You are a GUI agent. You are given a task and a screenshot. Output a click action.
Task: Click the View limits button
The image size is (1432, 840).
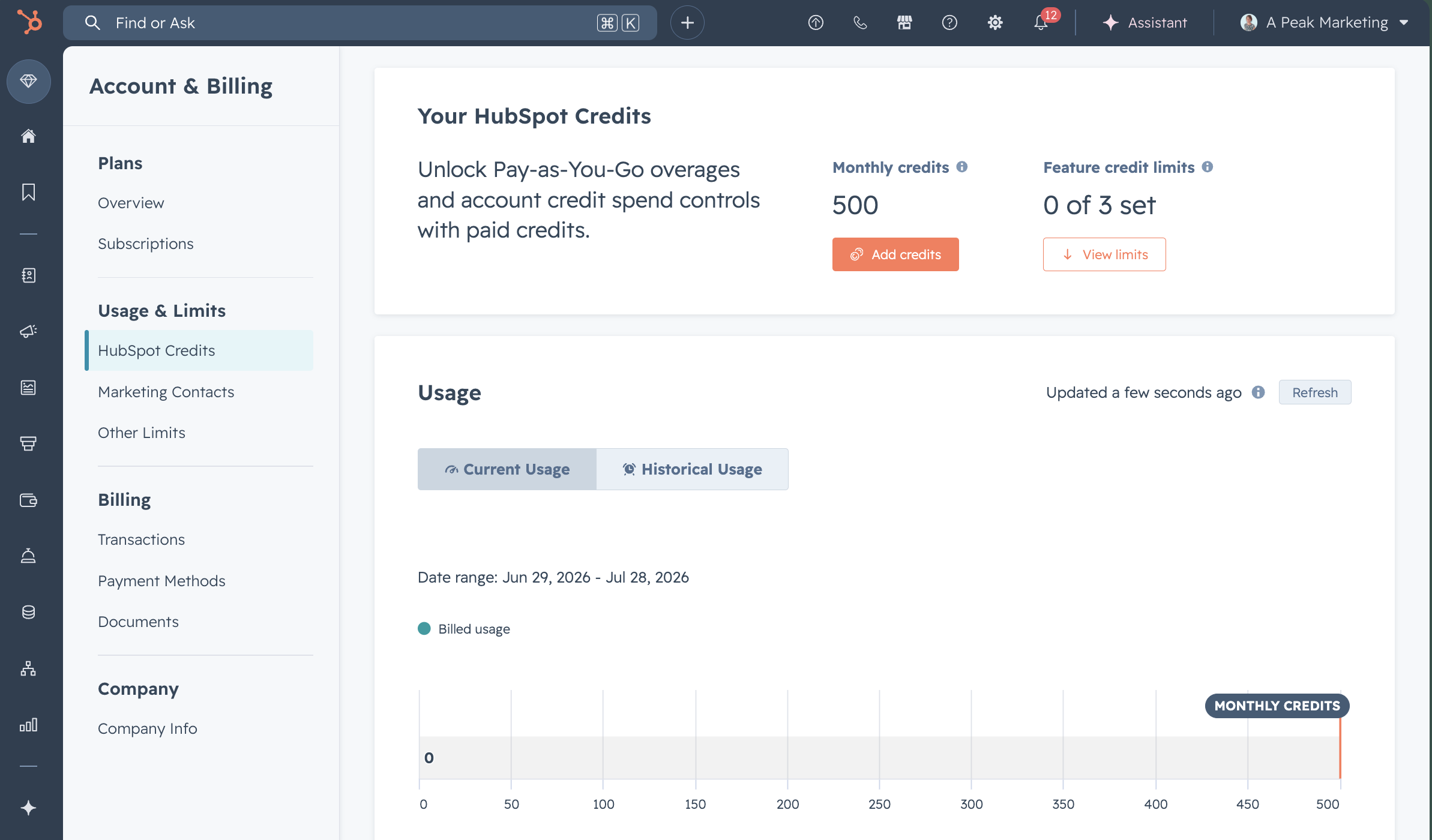(x=1104, y=254)
